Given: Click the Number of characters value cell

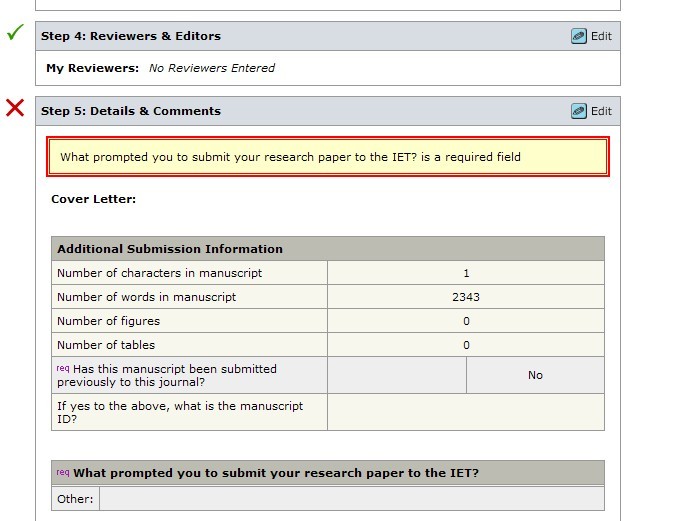Looking at the screenshot, I should pyautogui.click(x=466, y=273).
